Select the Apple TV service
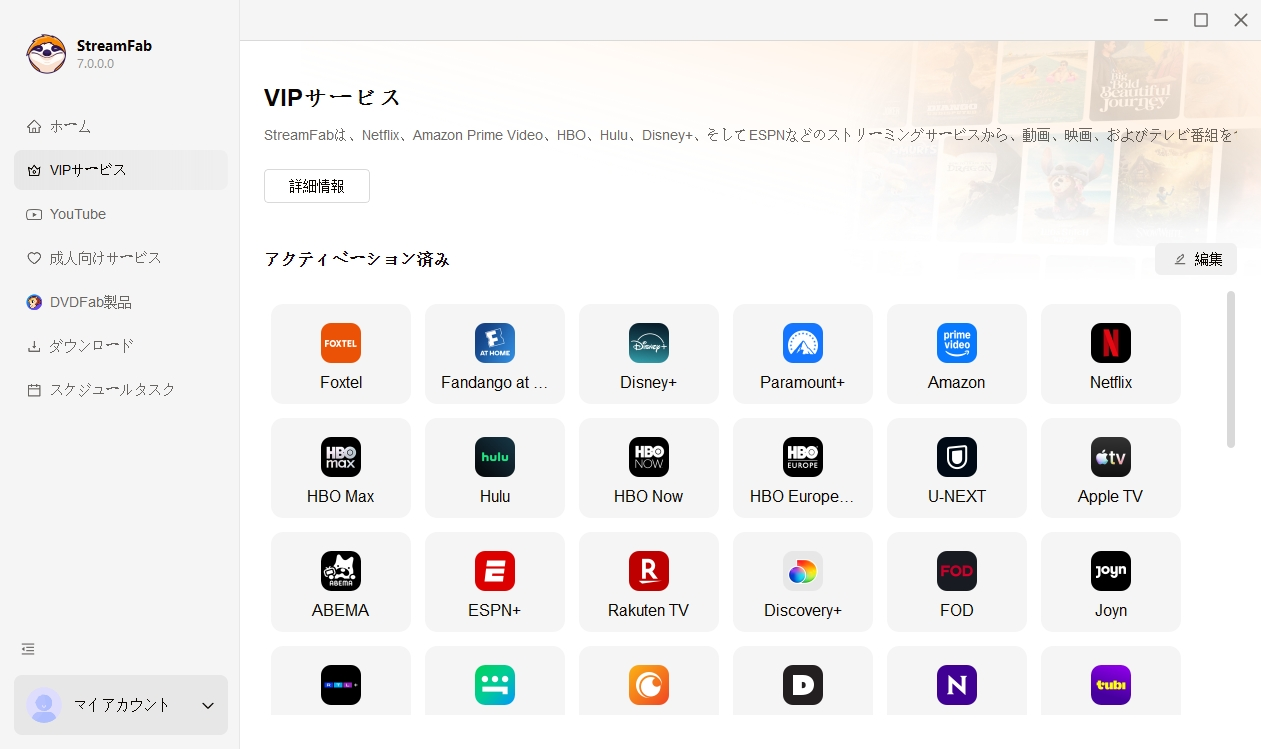The width and height of the screenshot is (1261, 749). point(1110,467)
